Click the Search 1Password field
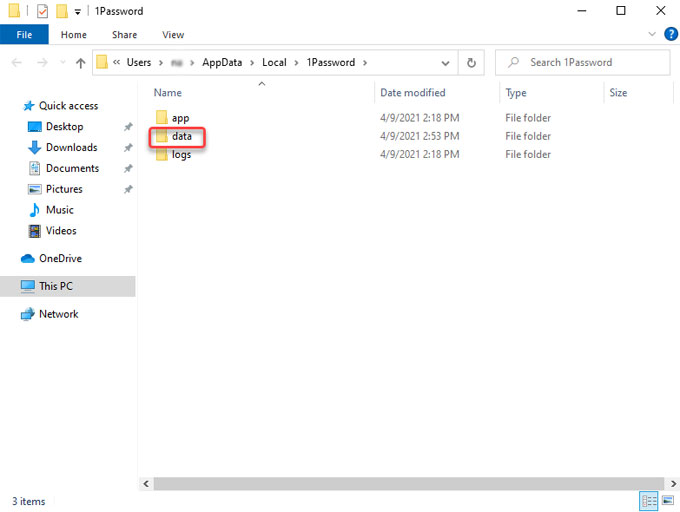This screenshot has width=680, height=512. pyautogui.click(x=582, y=63)
